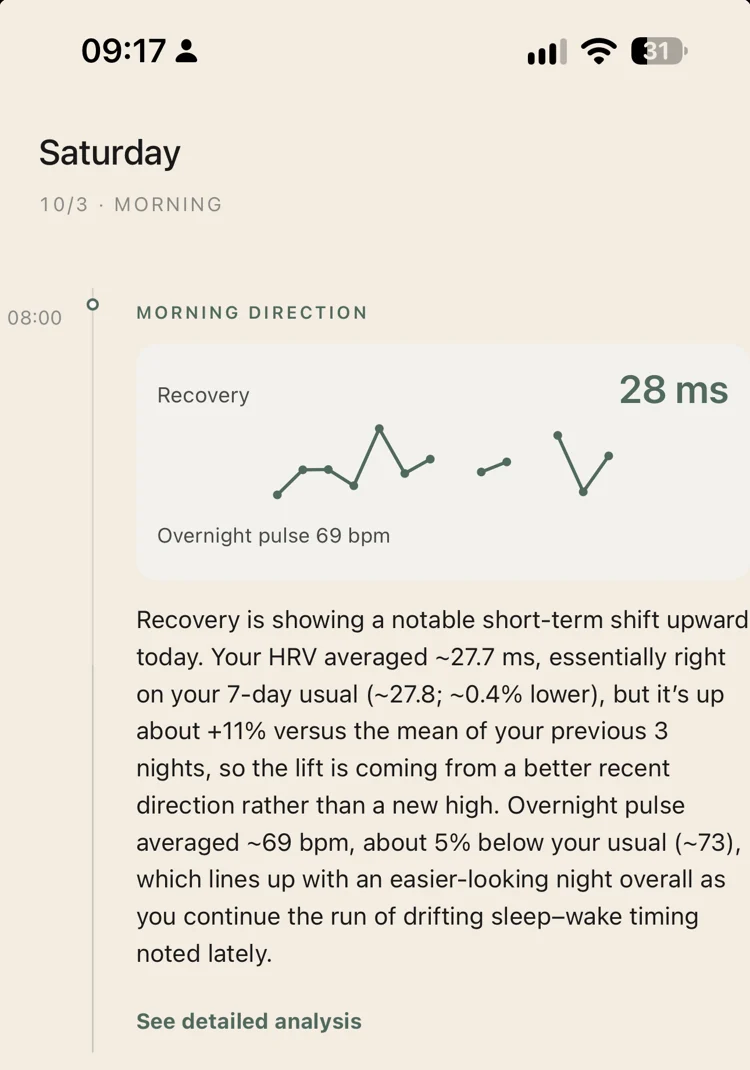
Task: Tap the cellular signal bars icon
Action: click(547, 52)
